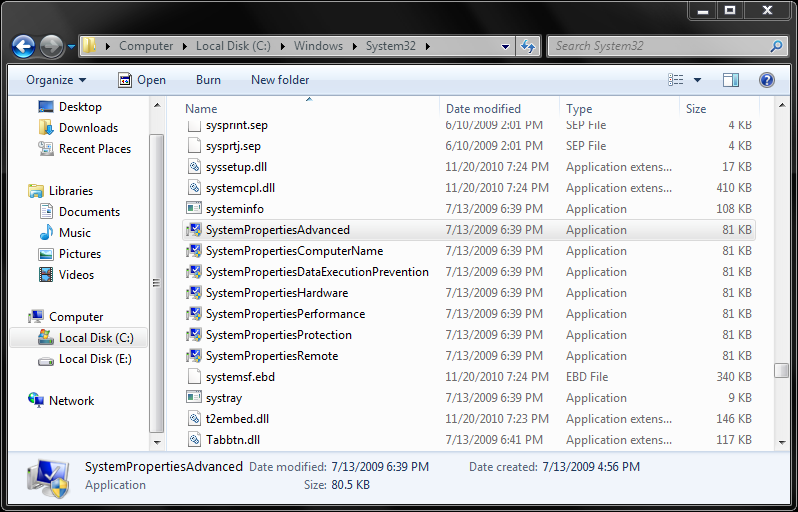Select the syssetup.dll file icon
798x512 pixels.
[194, 166]
